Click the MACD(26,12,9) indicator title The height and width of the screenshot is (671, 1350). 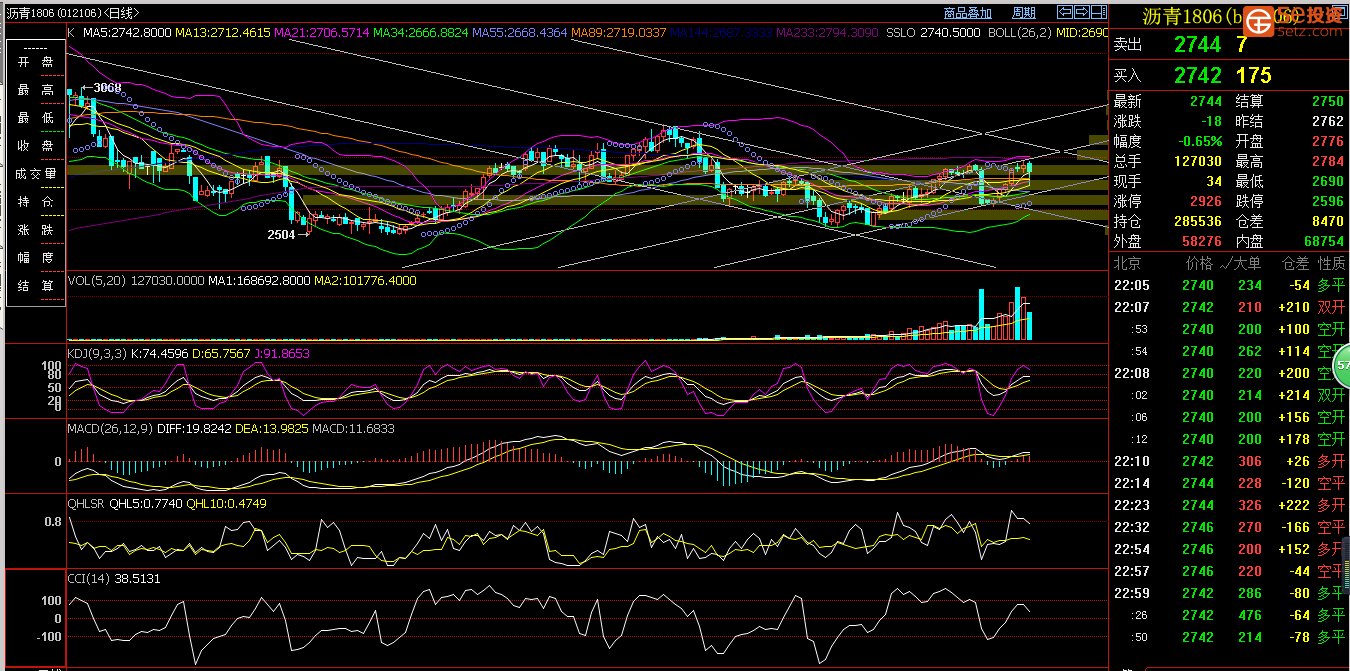pos(108,429)
